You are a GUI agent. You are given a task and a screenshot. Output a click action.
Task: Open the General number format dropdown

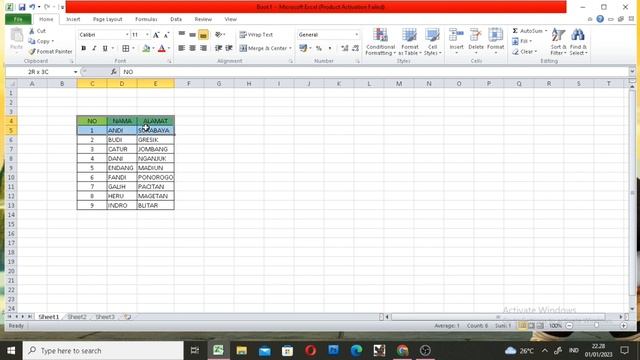pos(356,35)
